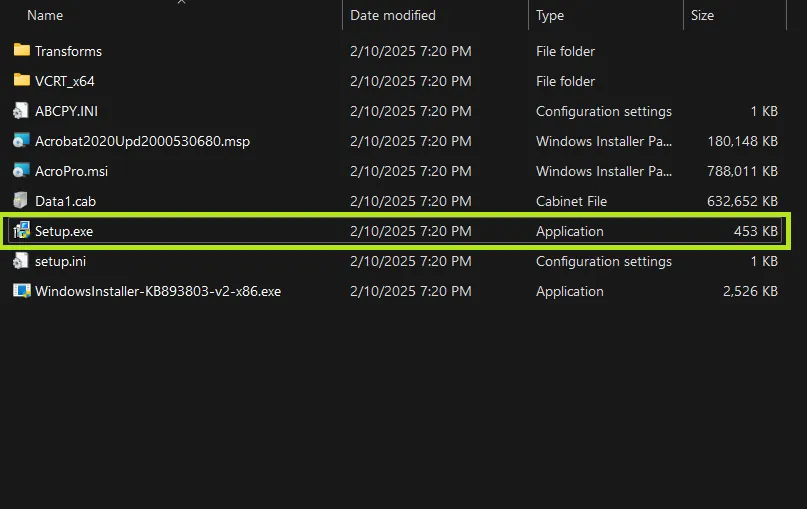Select the ABCPY.INI file icon
The height and width of the screenshot is (509, 807).
point(21,111)
